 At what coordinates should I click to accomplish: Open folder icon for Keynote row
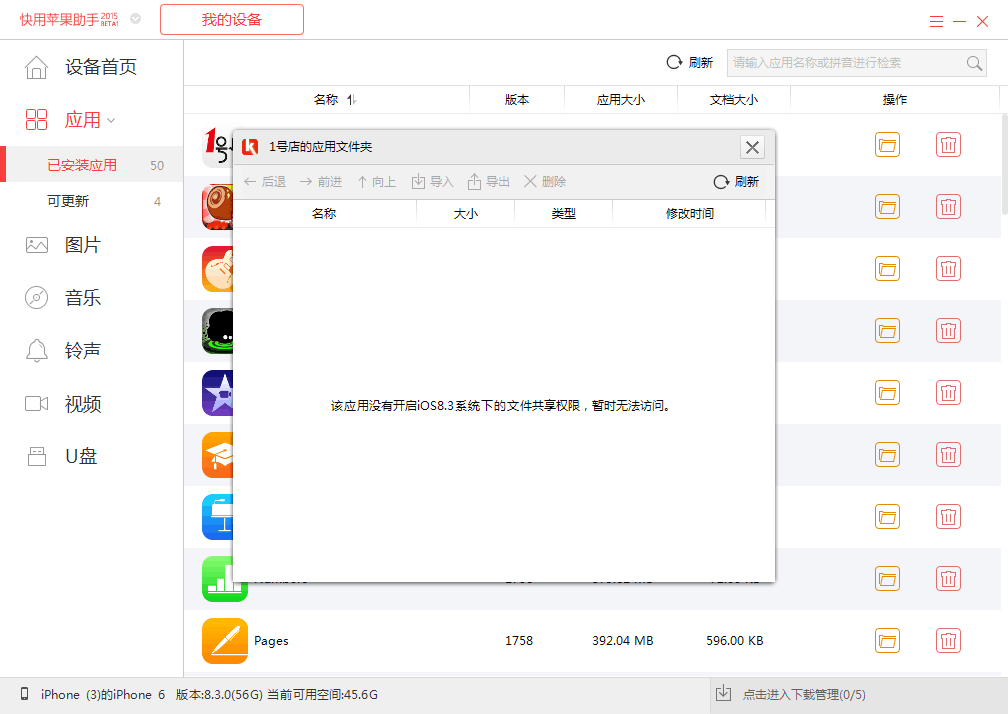[887, 517]
